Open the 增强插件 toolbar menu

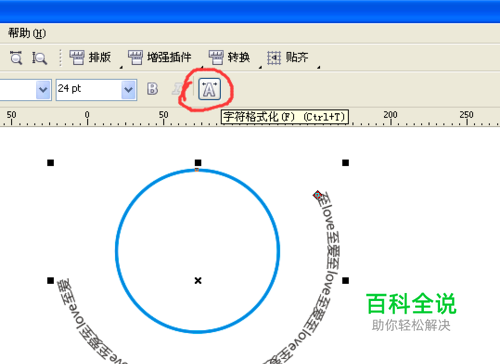[160, 57]
